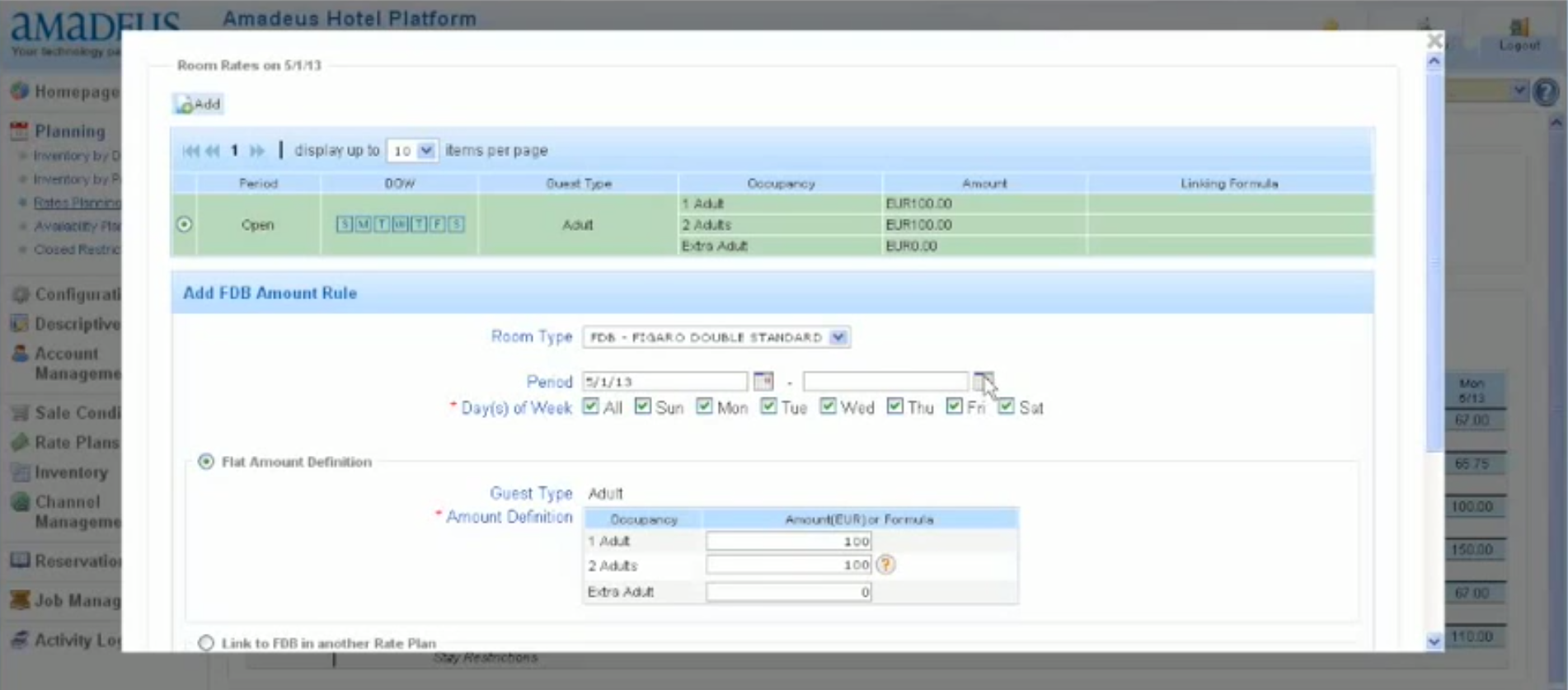This screenshot has width=1568, height=690.
Task: Click the help icon beside 2 Adults amount
Action: tap(885, 565)
